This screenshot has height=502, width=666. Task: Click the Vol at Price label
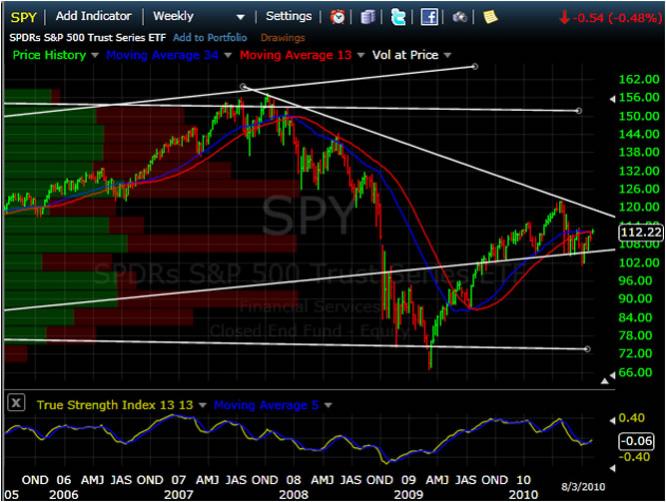[405, 55]
